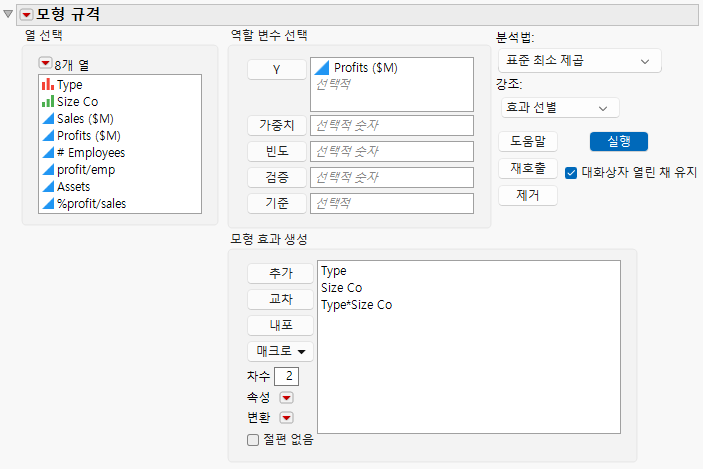703x469 pixels.
Task: Select the ordinal Size Co column icon
Action: (48, 101)
